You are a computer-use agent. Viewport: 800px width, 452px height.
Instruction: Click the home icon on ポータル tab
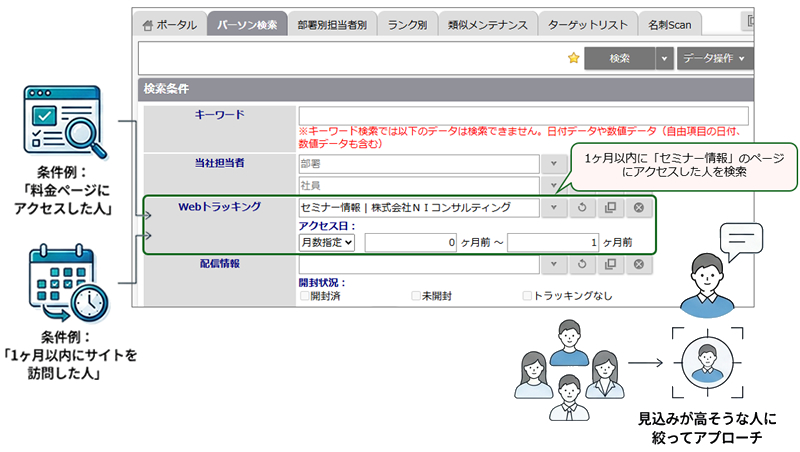[148, 25]
